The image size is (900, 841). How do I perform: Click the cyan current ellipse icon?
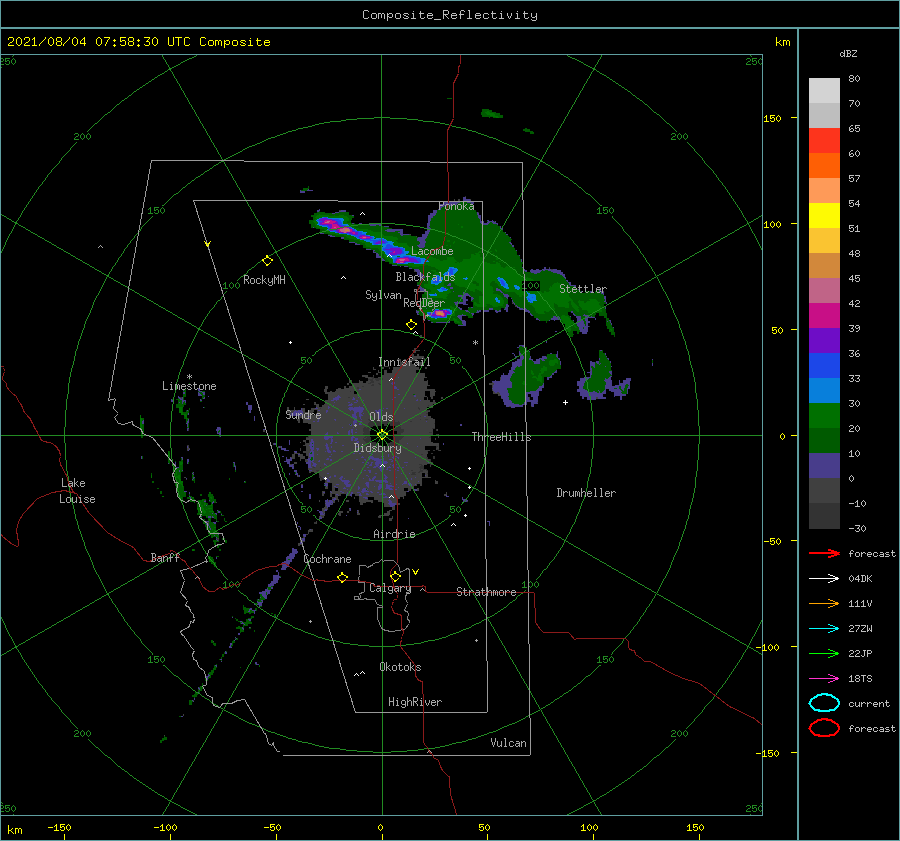coord(824,703)
